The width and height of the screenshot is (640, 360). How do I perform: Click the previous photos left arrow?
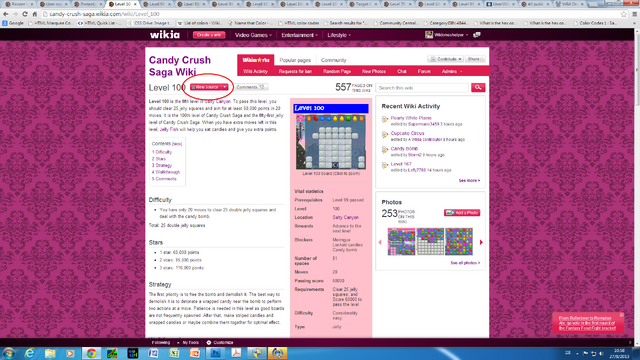pos(380,242)
